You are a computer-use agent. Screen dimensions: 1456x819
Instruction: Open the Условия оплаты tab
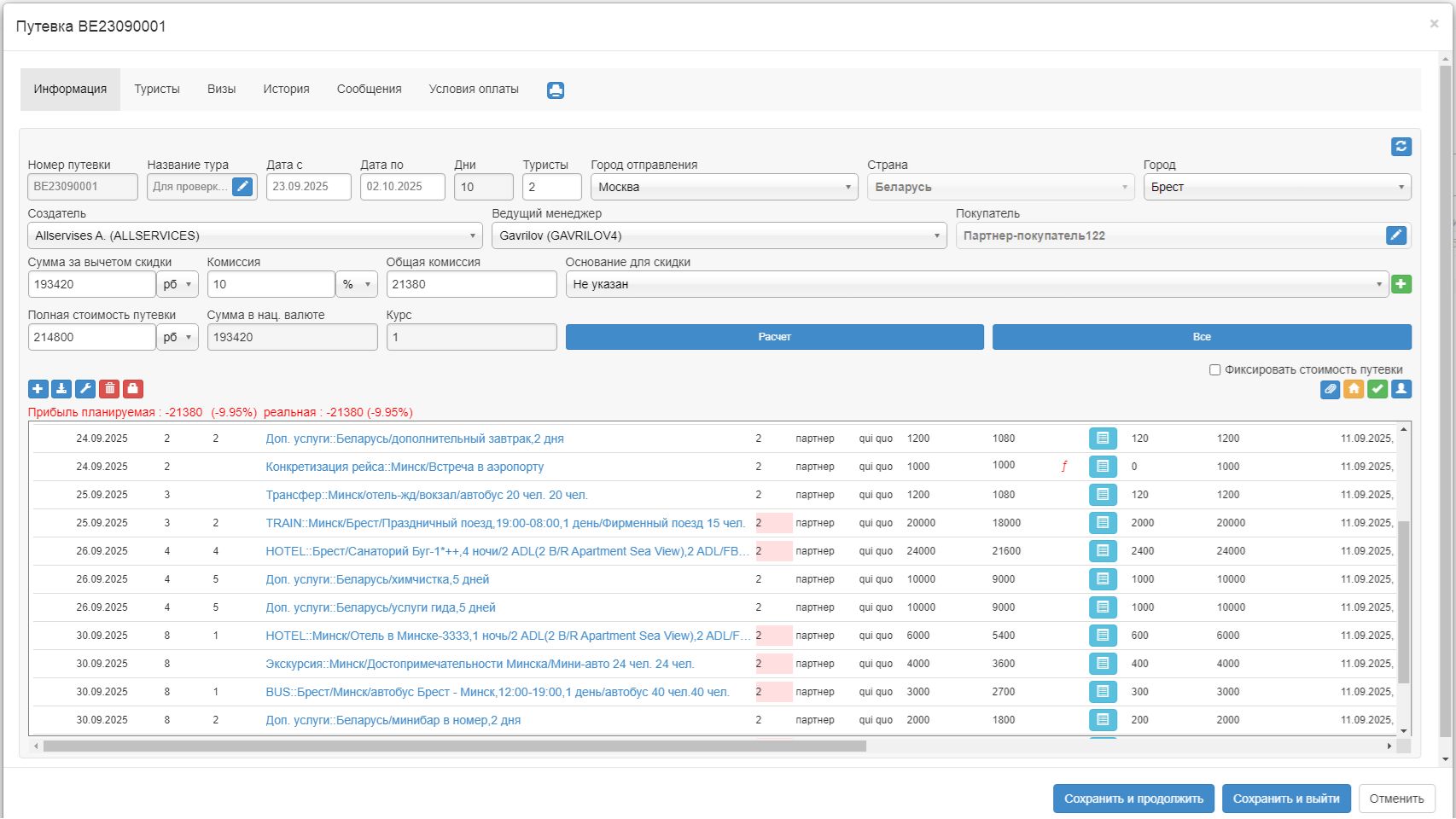(474, 89)
